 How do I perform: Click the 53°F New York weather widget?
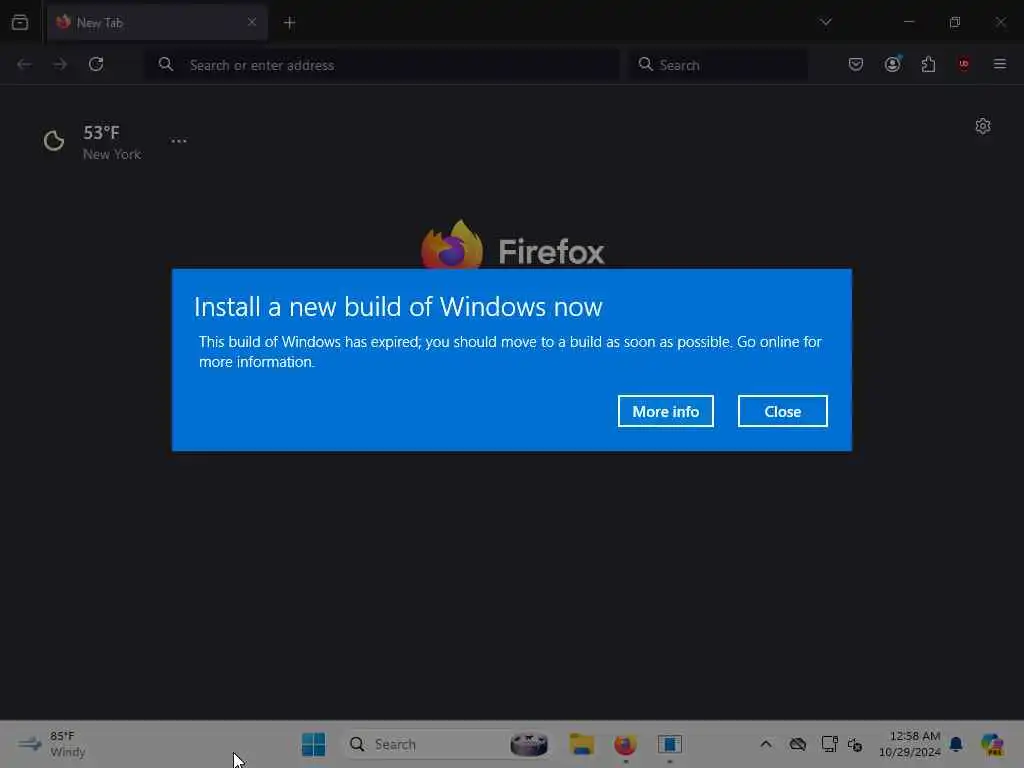click(92, 142)
